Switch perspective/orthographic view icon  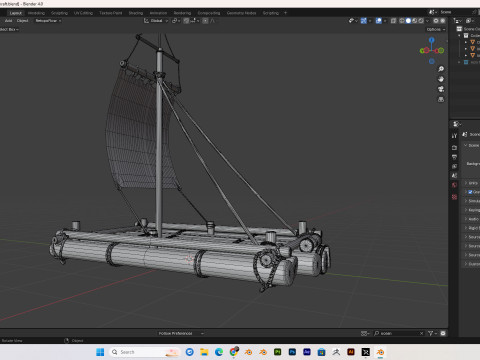click(441, 99)
